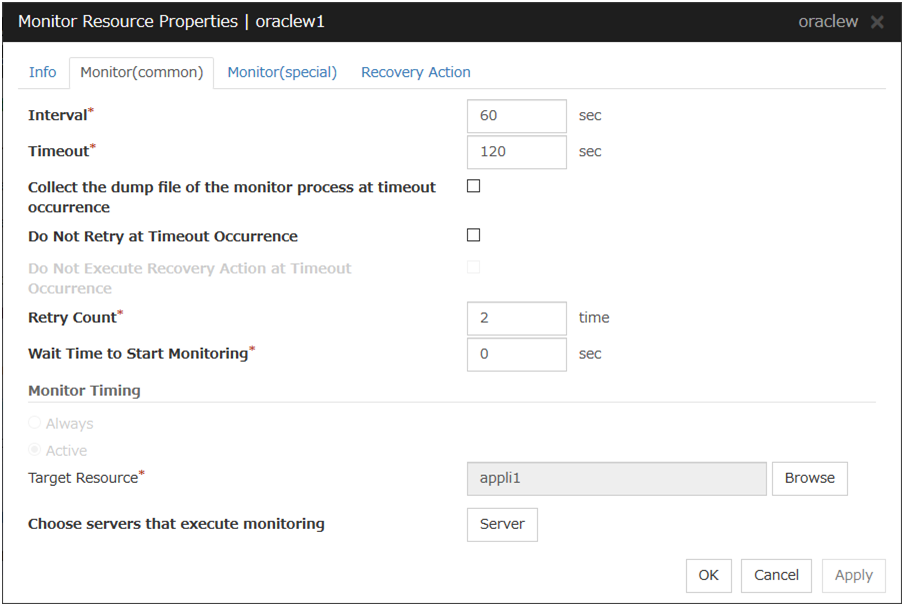Select the Monitor(common) tab

[141, 72]
